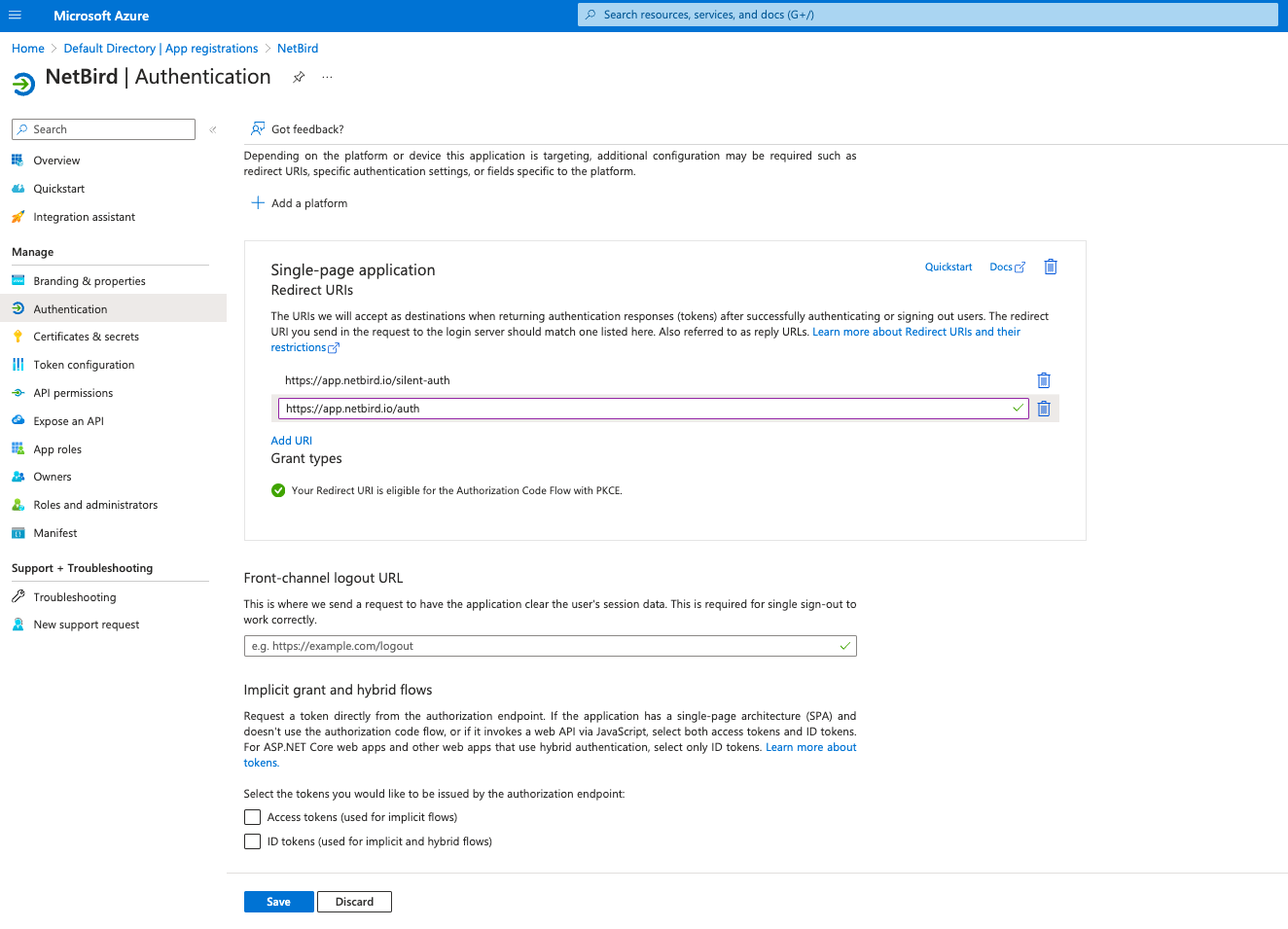Screen dimensions: 1288x929
Task: Delete the silent-auth redirect URI
Action: tap(1044, 380)
